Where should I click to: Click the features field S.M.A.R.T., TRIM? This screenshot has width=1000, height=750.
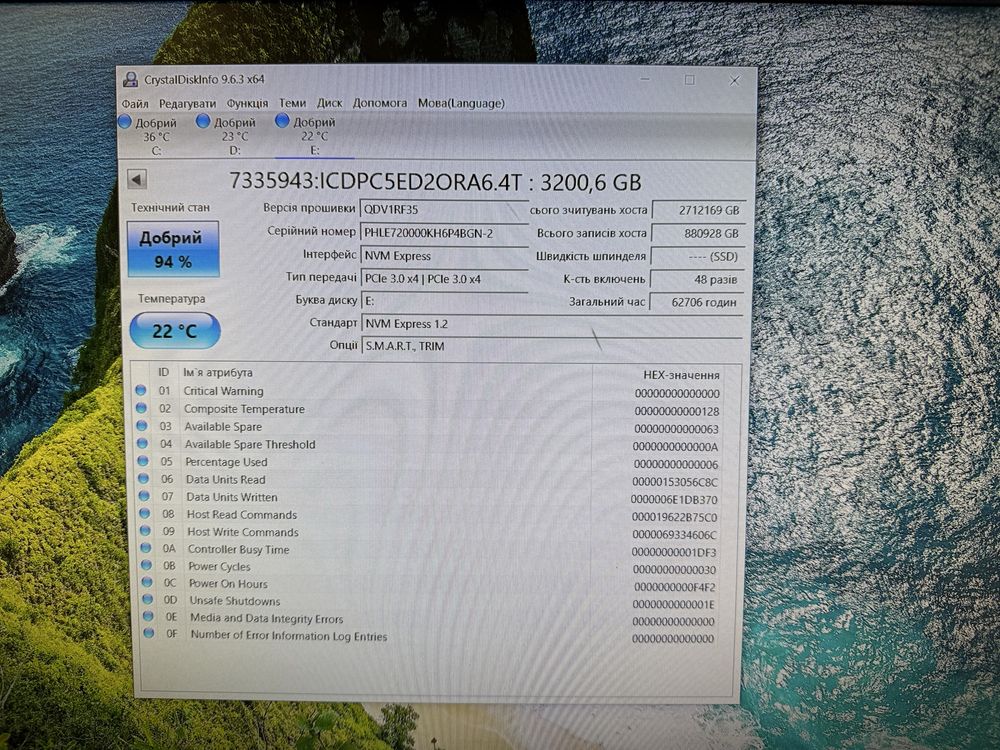(x=552, y=346)
